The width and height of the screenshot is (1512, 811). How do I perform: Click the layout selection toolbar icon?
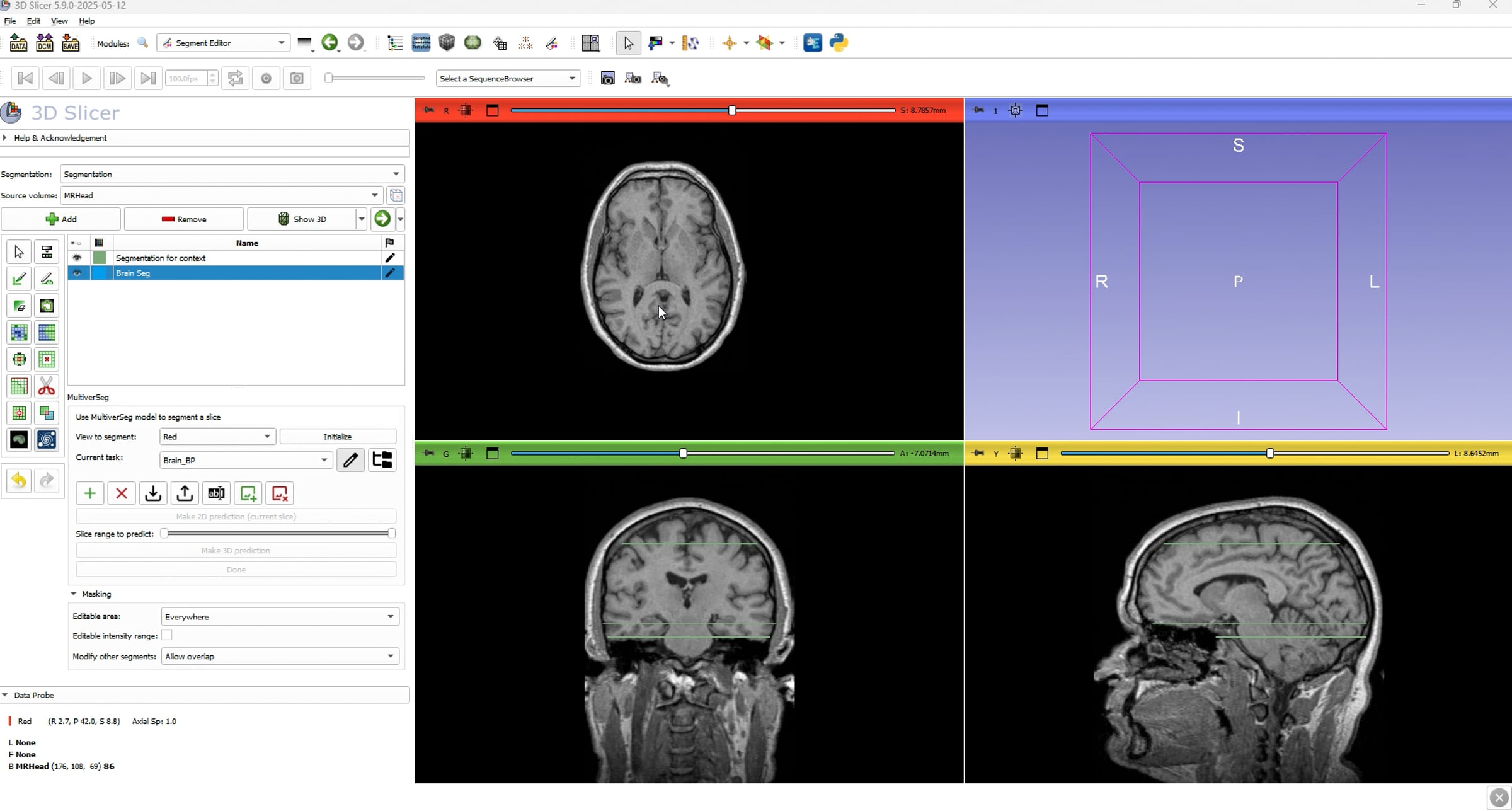point(590,43)
